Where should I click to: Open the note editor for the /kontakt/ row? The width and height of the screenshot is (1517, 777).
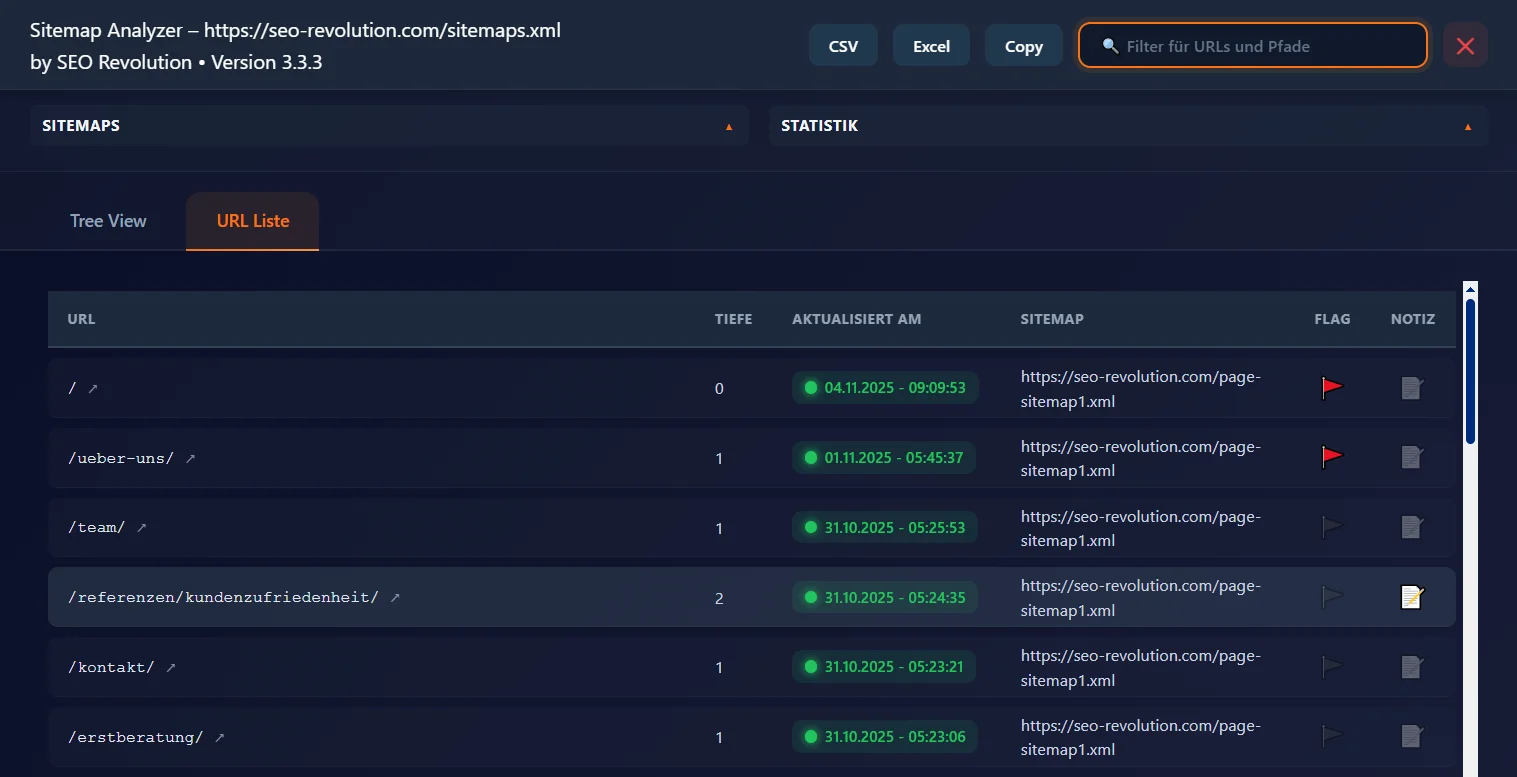[1411, 667]
